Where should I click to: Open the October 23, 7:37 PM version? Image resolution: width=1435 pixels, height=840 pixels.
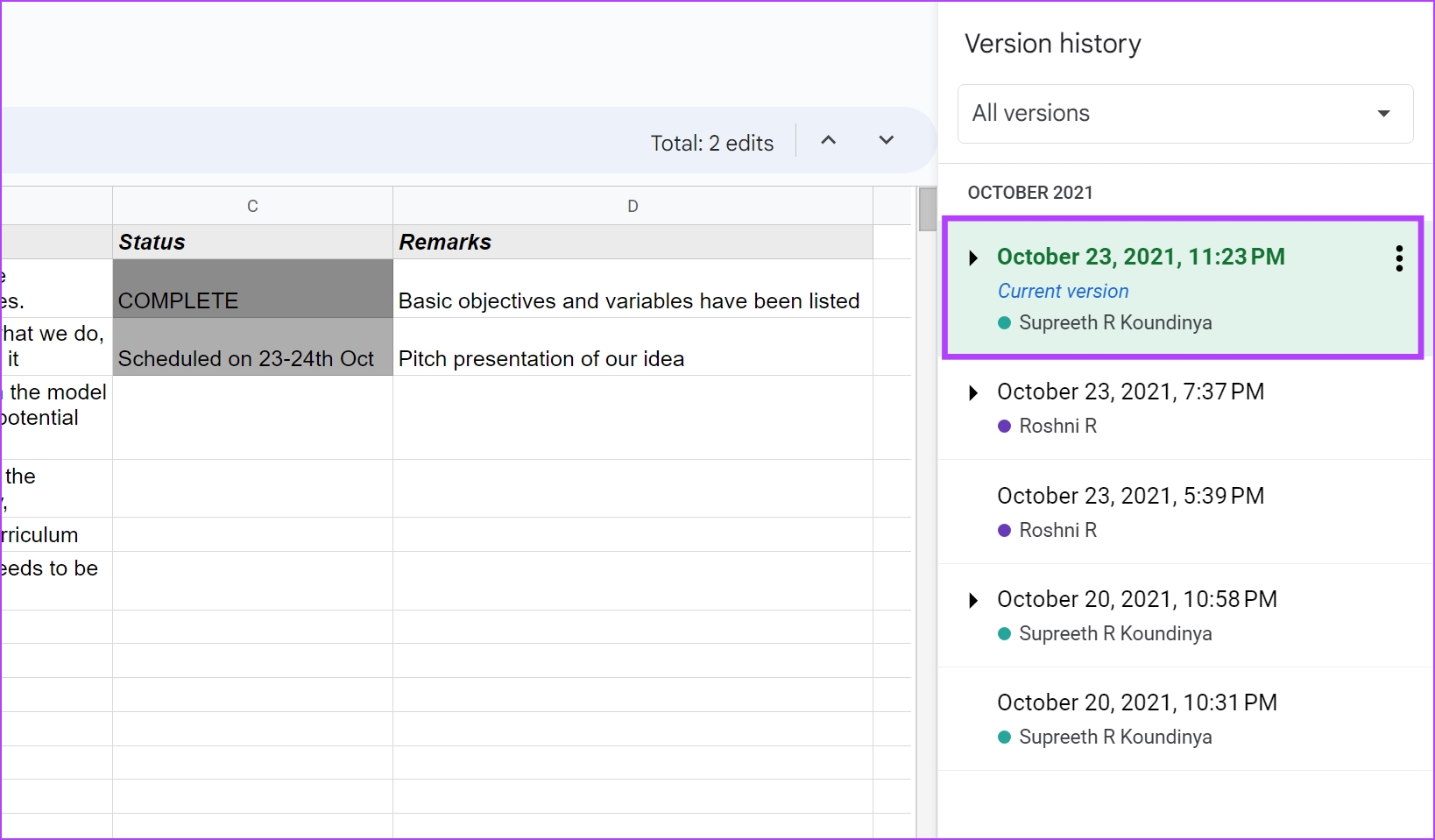(1130, 392)
